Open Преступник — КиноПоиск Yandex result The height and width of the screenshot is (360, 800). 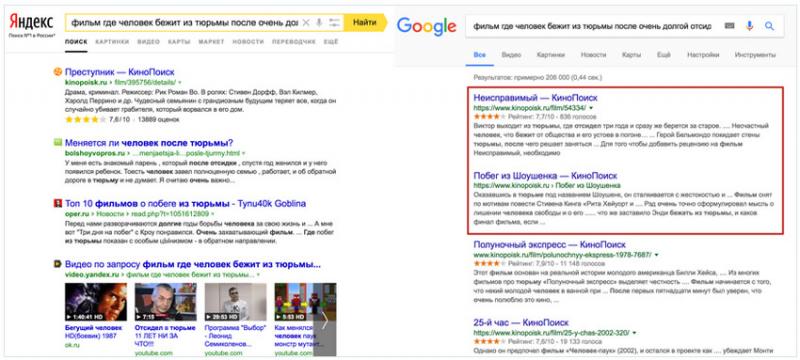point(120,72)
